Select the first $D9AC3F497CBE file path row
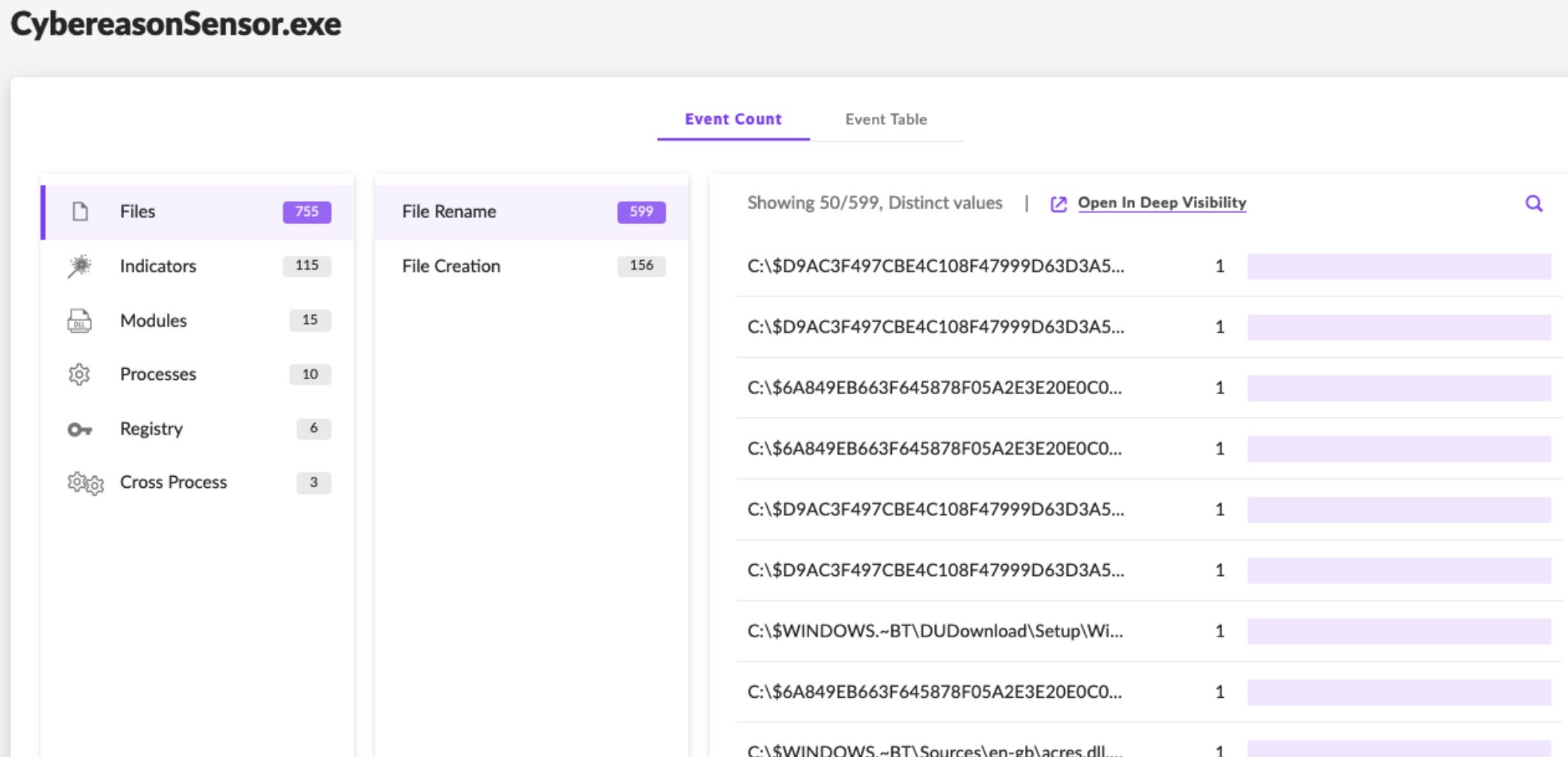 click(935, 266)
